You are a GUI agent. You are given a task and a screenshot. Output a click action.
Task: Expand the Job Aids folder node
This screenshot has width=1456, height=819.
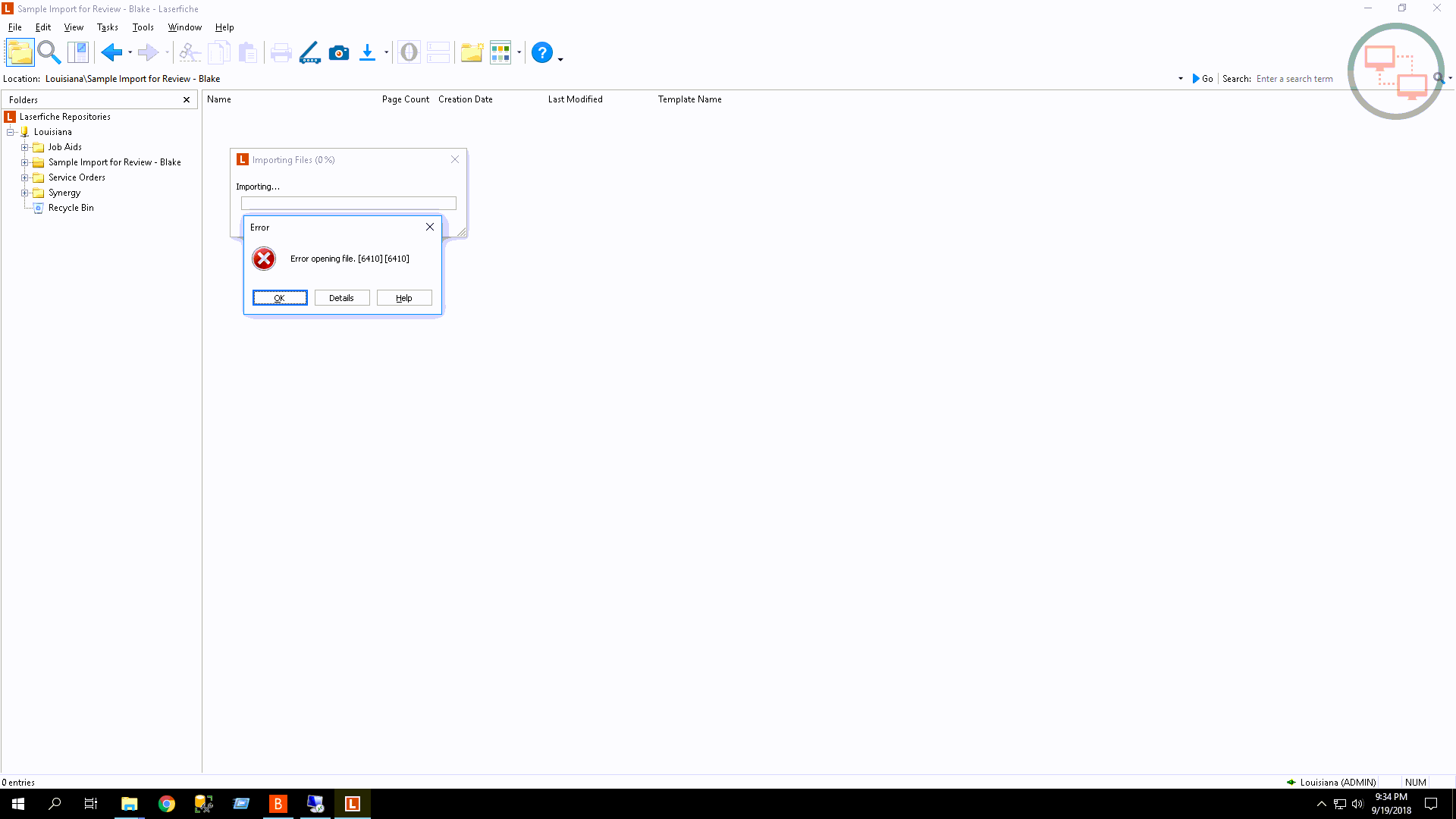(x=24, y=147)
